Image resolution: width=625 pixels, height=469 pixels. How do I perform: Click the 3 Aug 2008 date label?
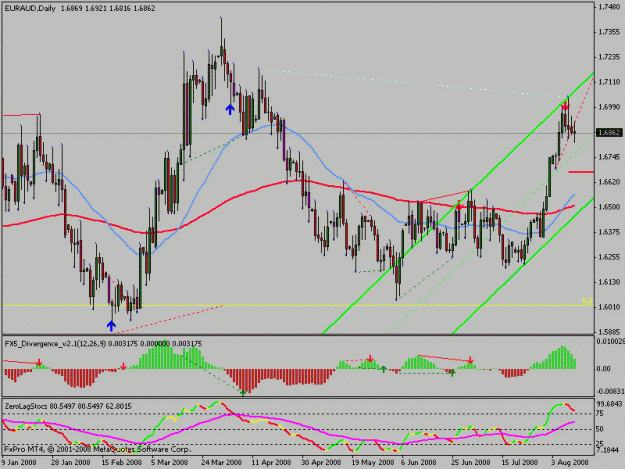pos(570,463)
